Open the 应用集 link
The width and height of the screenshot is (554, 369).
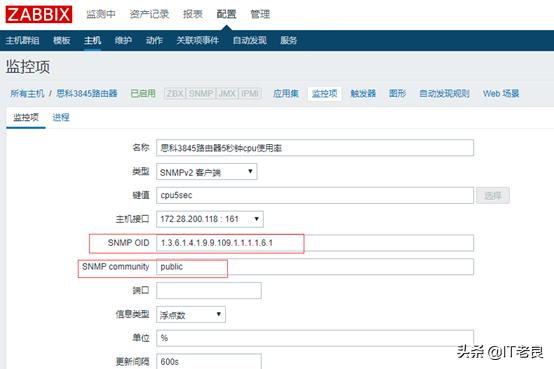tap(286, 94)
